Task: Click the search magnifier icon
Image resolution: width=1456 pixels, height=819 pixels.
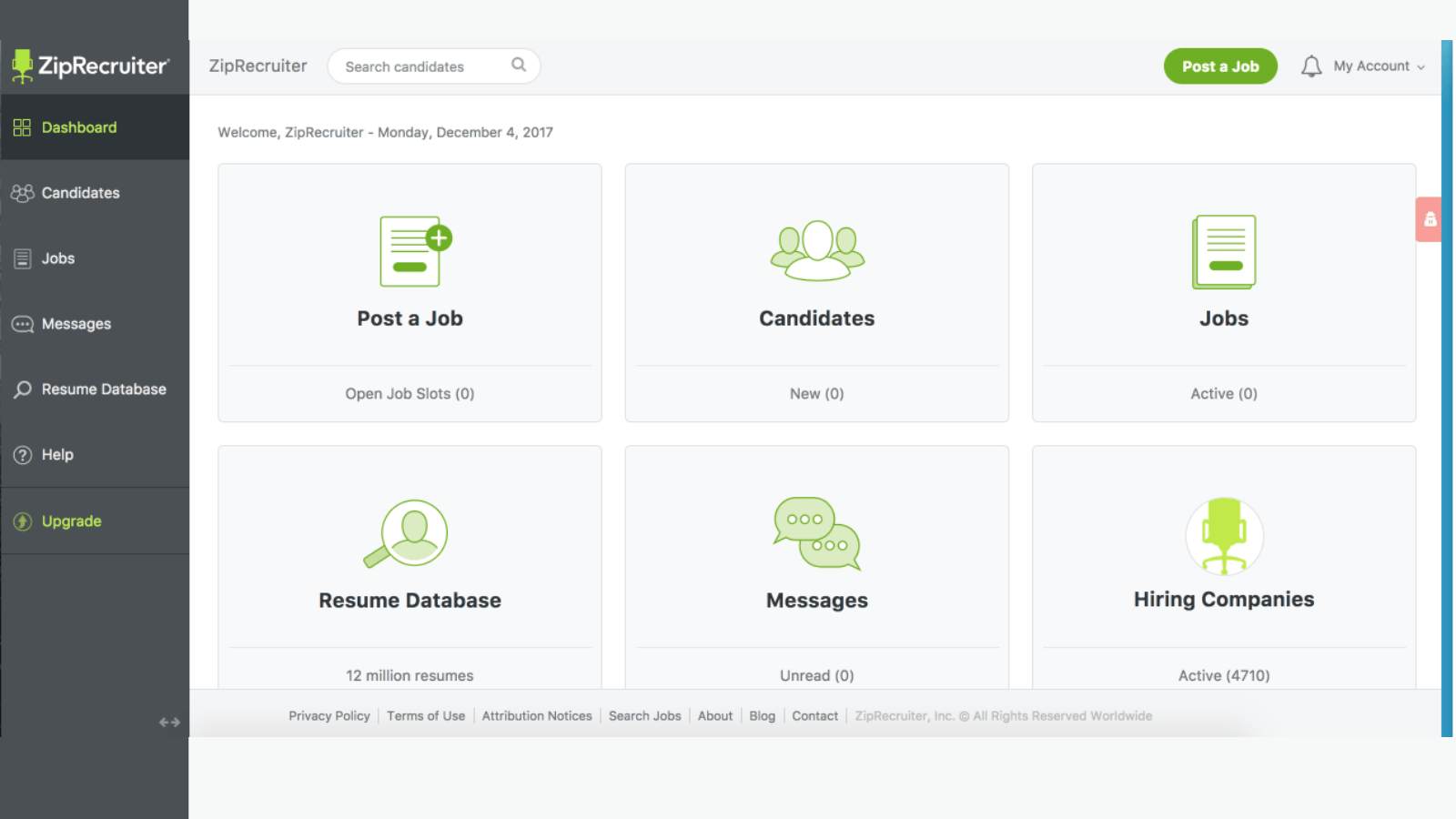Action: click(519, 65)
